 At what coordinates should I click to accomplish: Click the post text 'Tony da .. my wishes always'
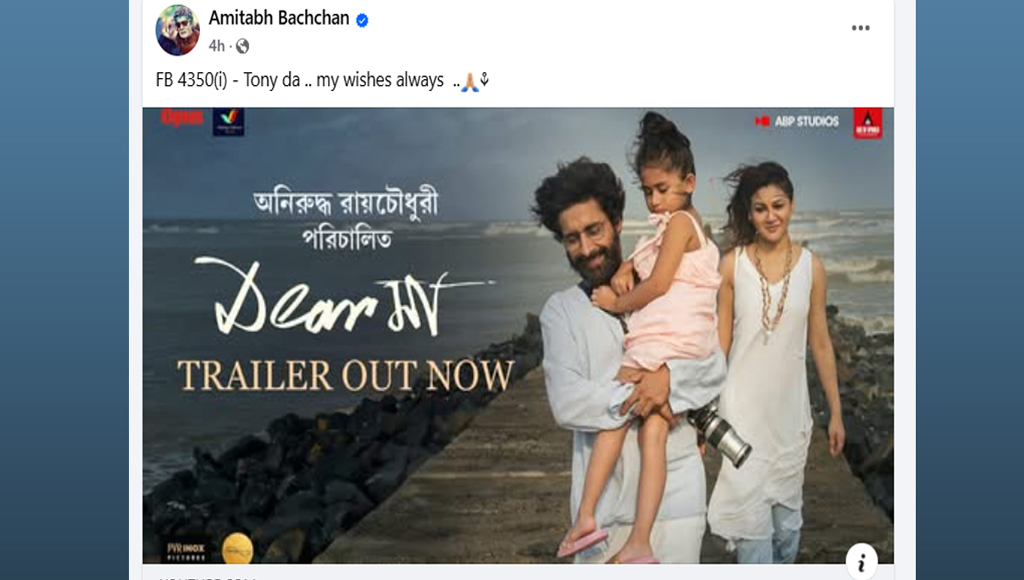[x=344, y=80]
